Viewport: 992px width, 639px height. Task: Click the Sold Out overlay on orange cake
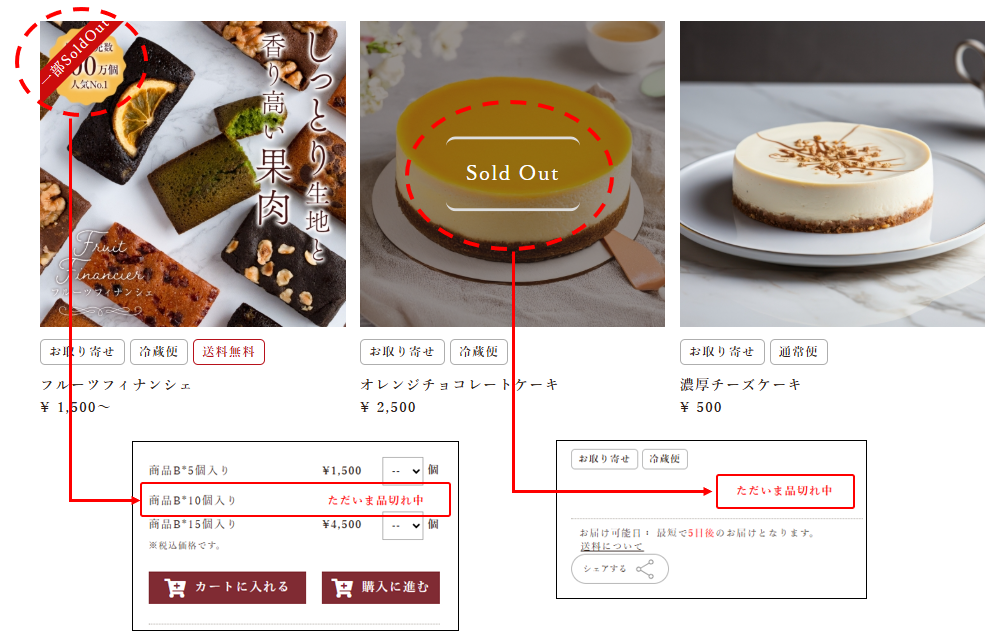click(x=513, y=173)
